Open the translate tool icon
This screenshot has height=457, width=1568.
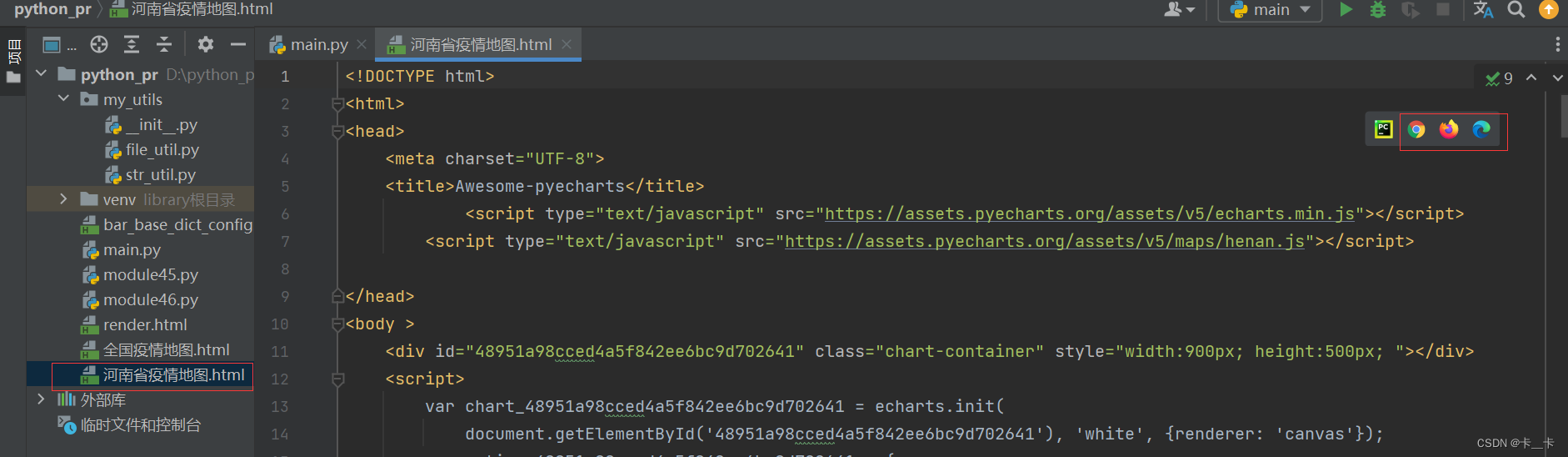point(1483,9)
